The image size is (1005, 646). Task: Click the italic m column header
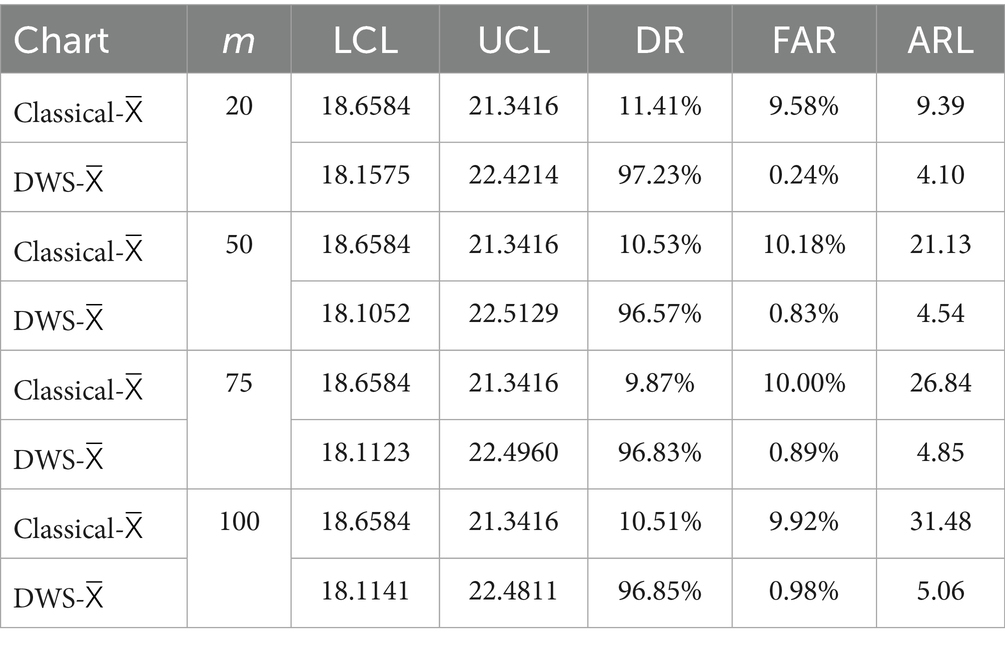(x=239, y=40)
